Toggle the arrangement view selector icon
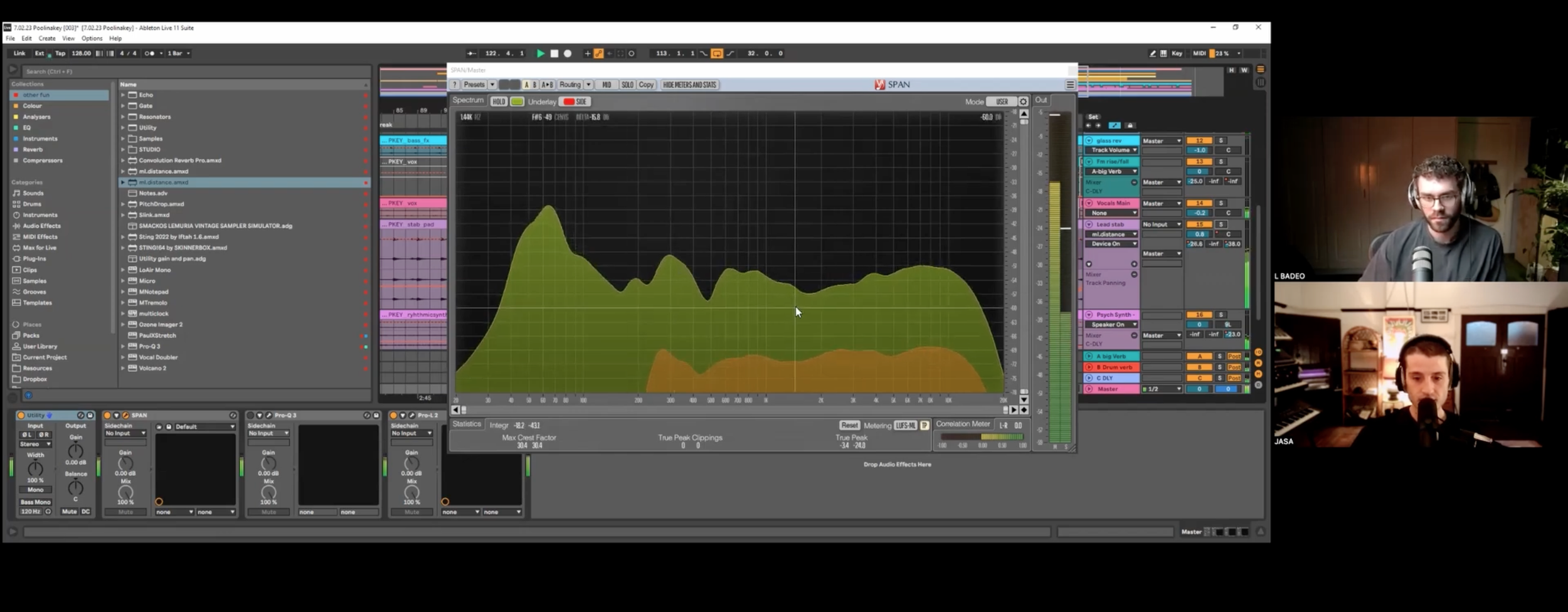 [1260, 70]
